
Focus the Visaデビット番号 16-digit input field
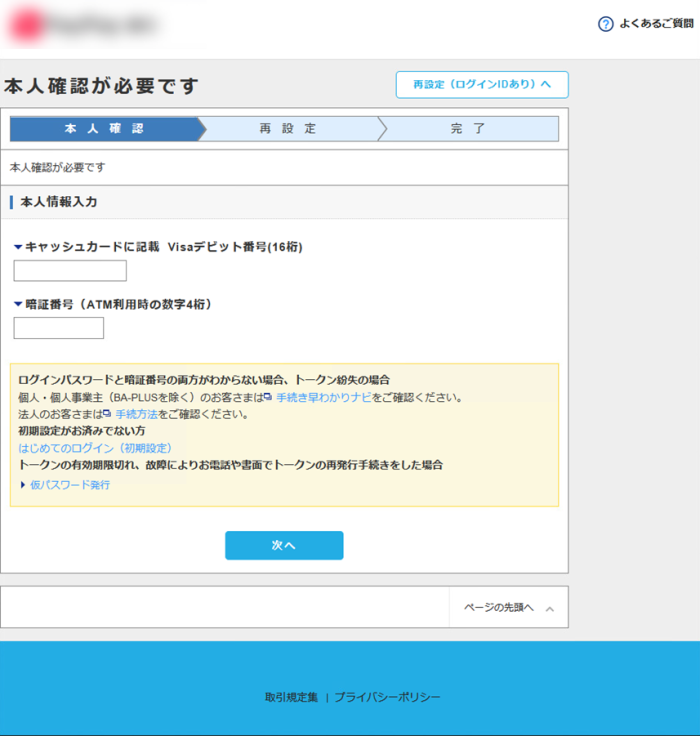point(70,271)
